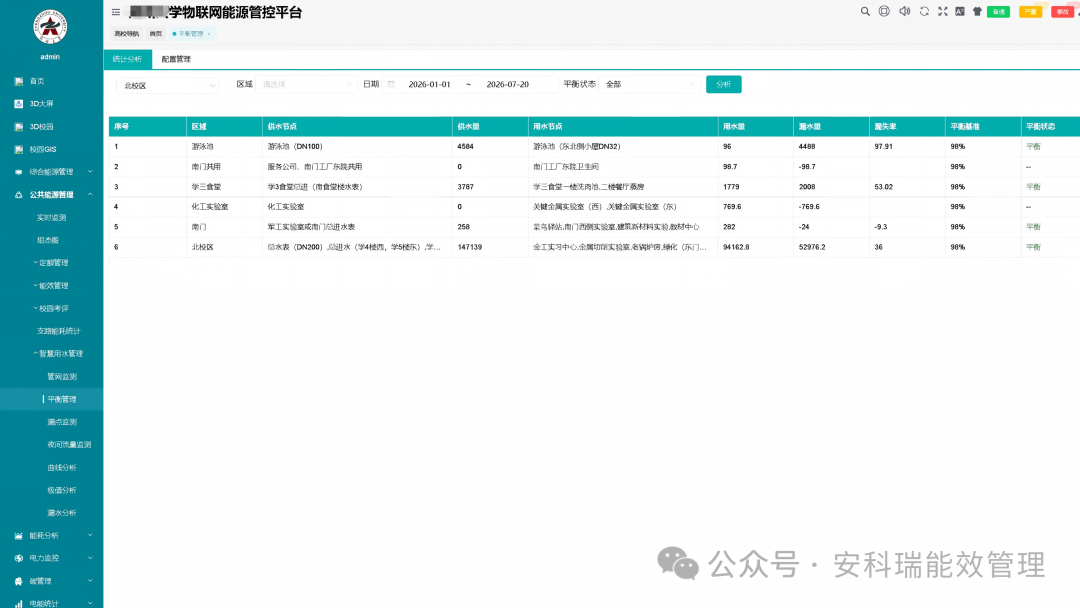Open 首页 in the sidebar
Screen dimensions: 1080x608
[37, 81]
